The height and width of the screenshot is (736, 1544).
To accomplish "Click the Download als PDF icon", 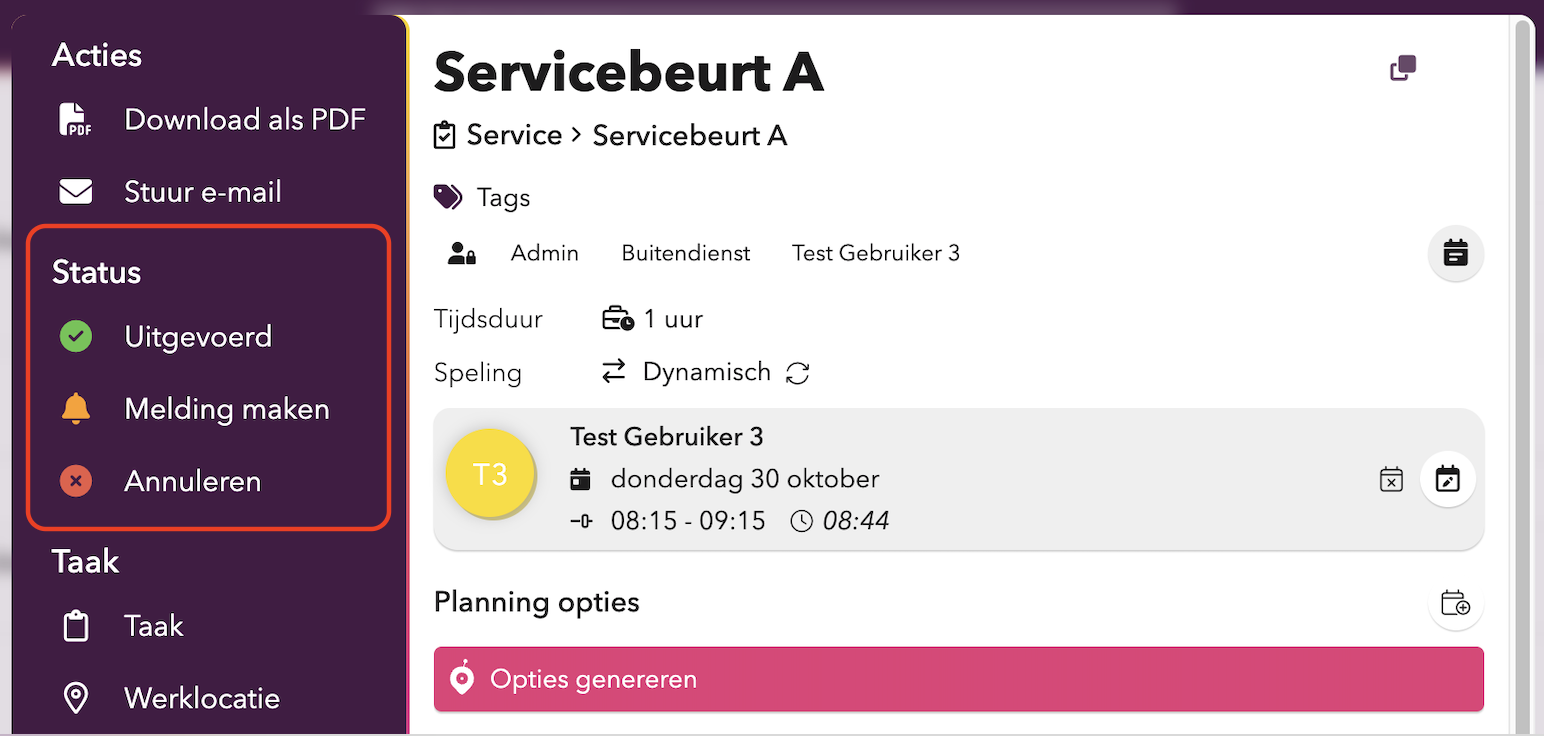I will point(75,120).
